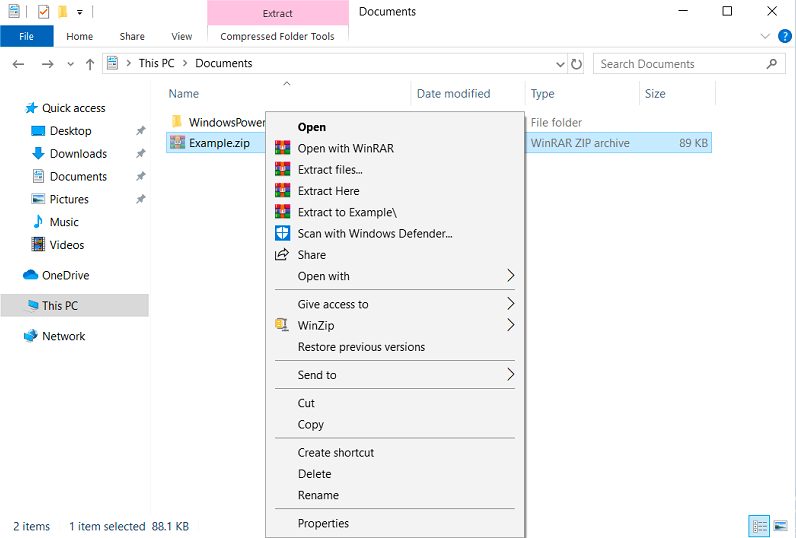Click the WinRAR icon beside Extract to Example\
796x538 pixels.
click(282, 212)
